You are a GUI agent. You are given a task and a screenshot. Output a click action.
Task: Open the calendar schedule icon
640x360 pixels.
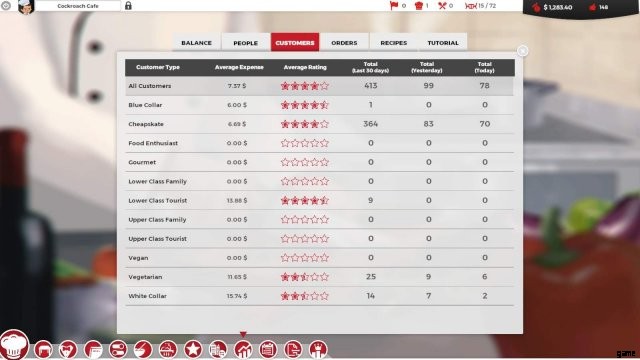click(268, 350)
